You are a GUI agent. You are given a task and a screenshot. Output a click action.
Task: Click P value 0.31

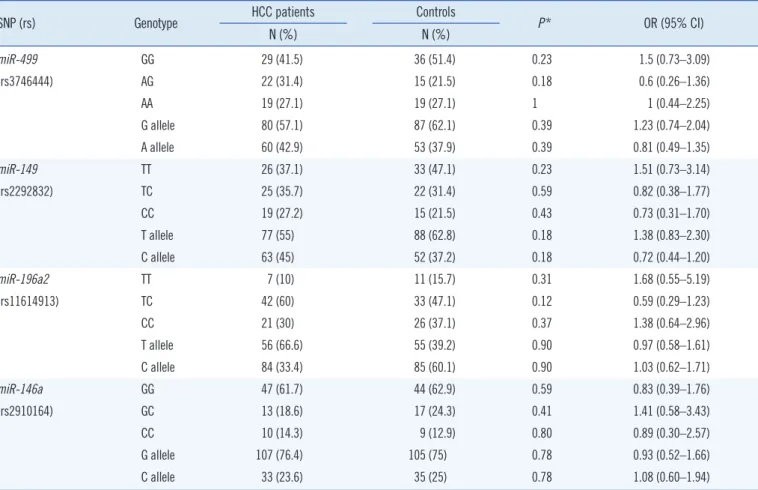point(542,279)
